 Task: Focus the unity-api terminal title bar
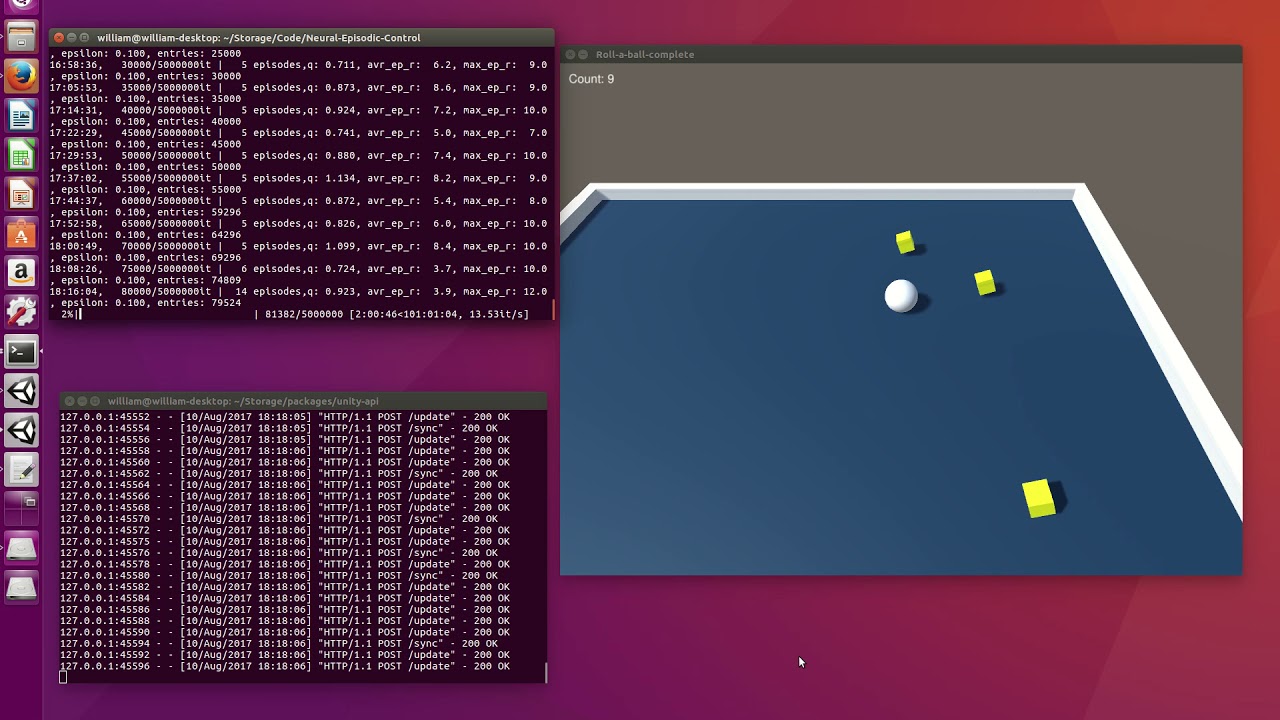pyautogui.click(x=304, y=401)
